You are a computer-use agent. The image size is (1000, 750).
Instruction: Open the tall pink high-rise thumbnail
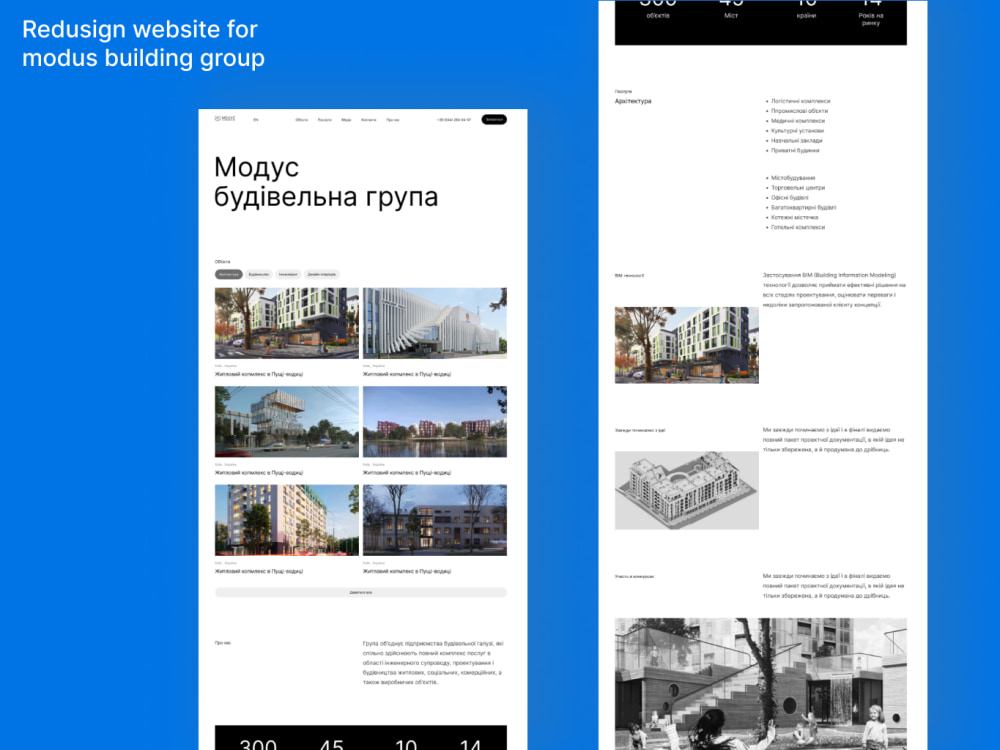coord(286,520)
